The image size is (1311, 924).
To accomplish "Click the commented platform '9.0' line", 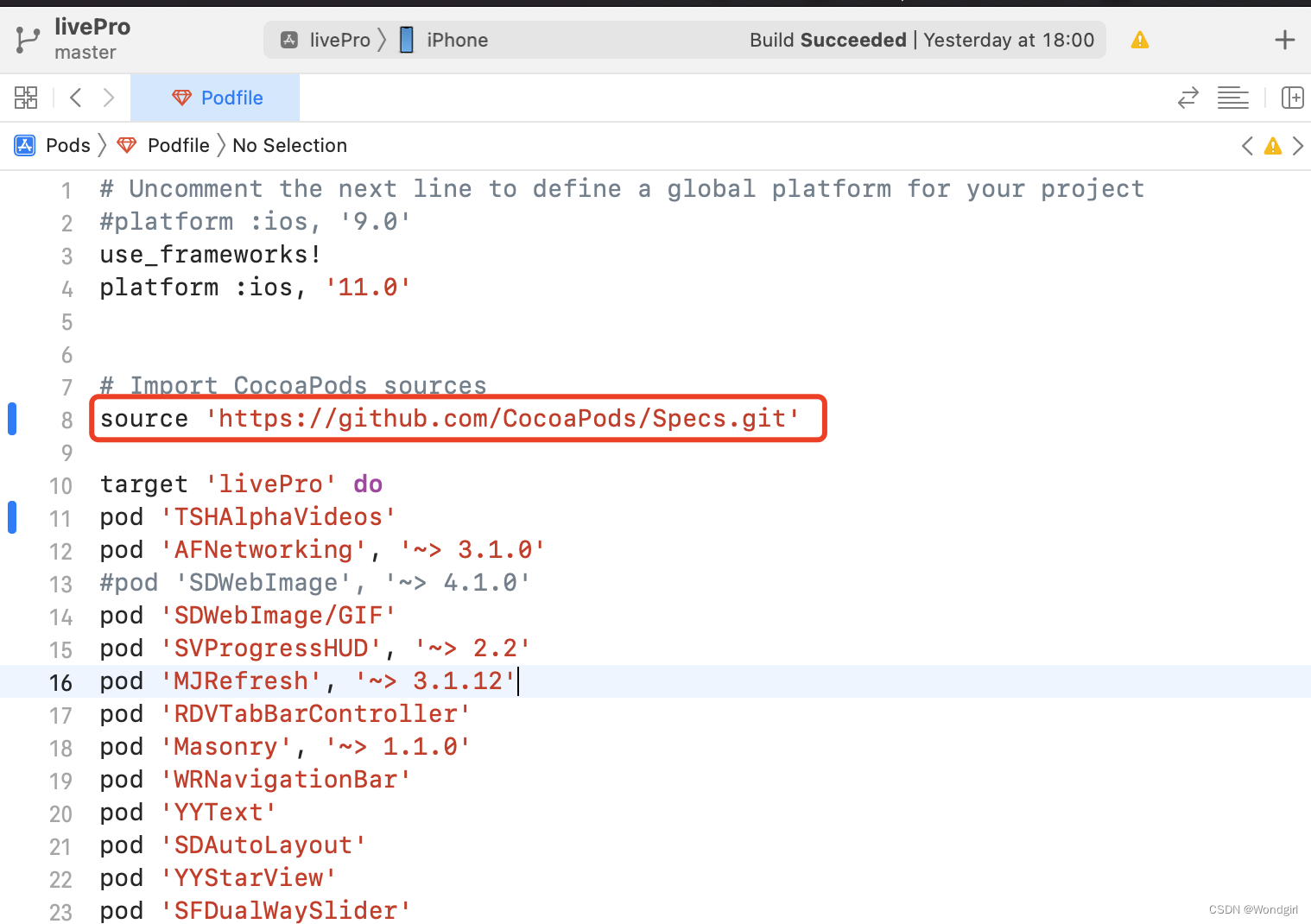I will point(255,222).
